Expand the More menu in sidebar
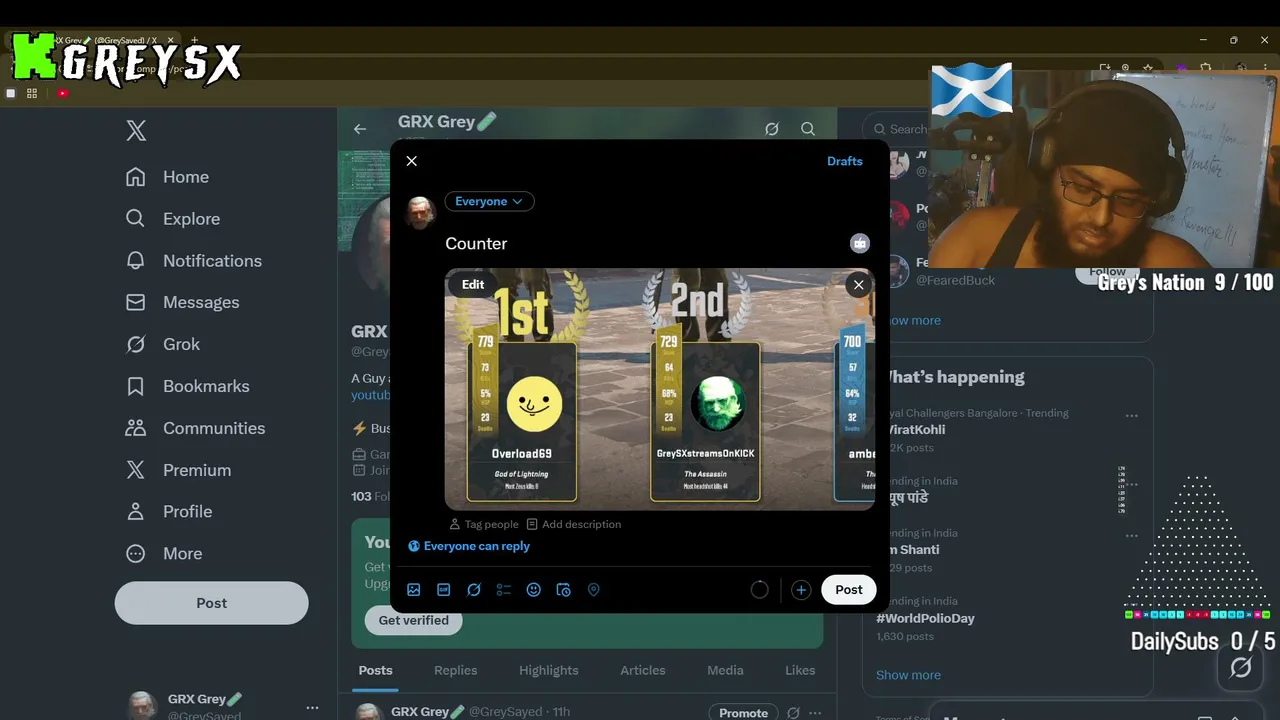1280x720 pixels. tap(163, 553)
